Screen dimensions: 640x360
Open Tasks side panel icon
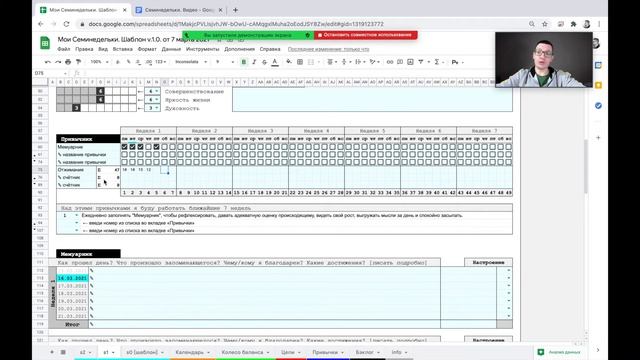click(x=598, y=106)
